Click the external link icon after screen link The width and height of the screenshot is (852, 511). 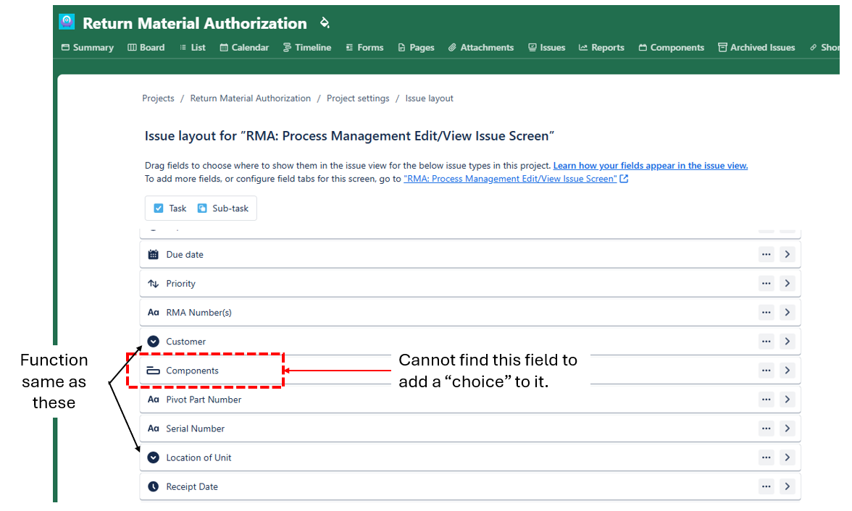coord(624,179)
